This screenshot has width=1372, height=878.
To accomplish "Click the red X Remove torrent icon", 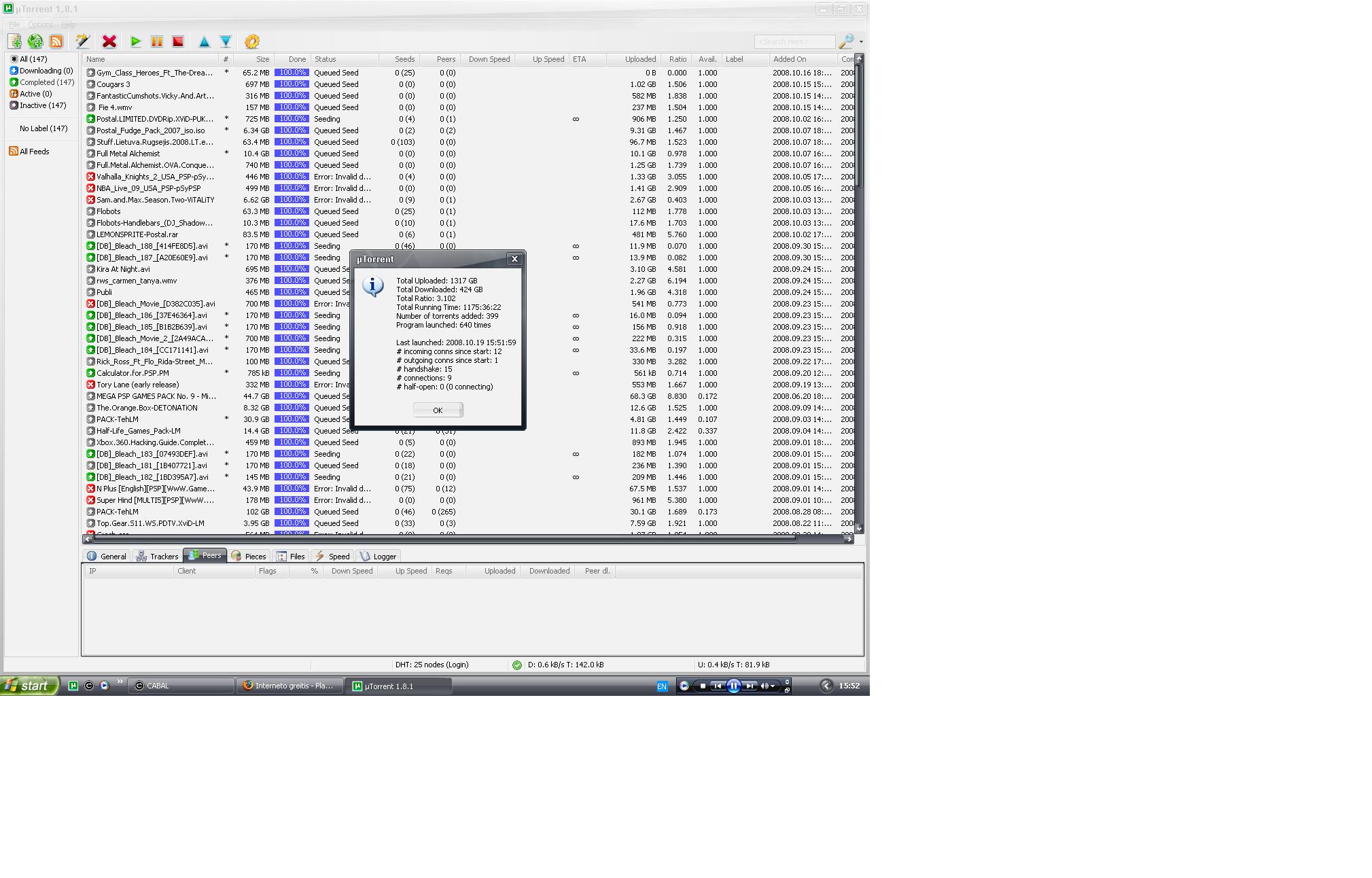I will pos(109,41).
